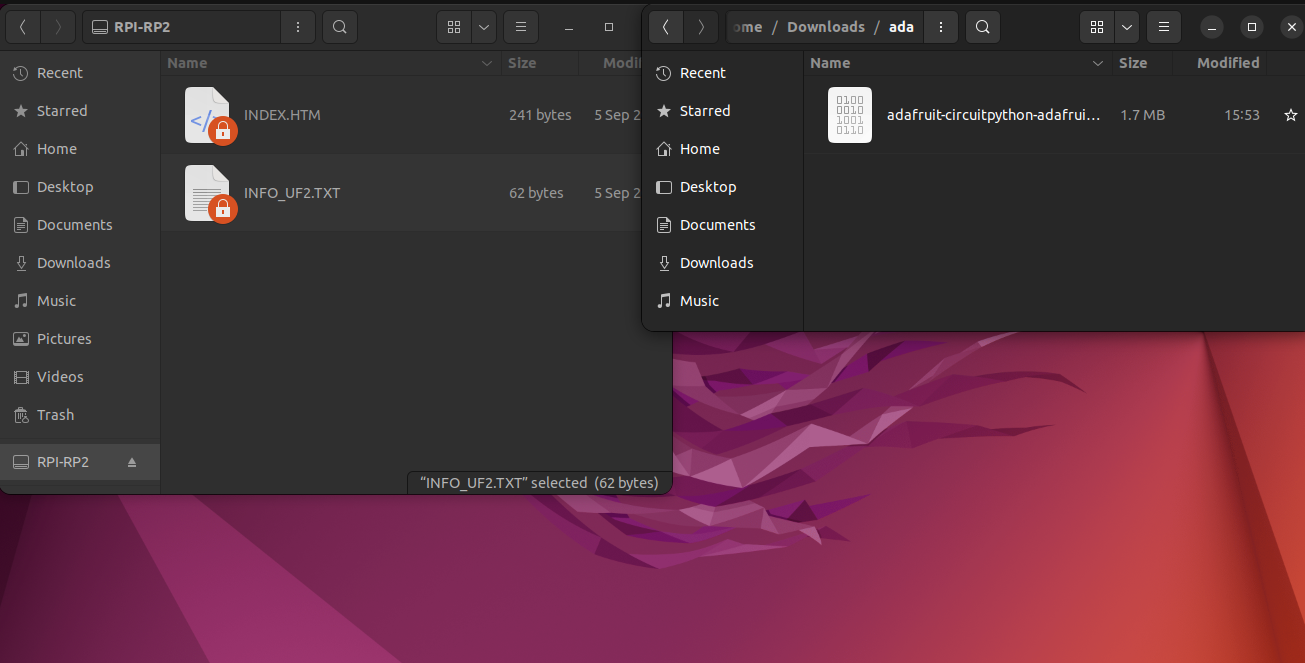Click Downloads in the path breadcrumb
Image resolution: width=1305 pixels, height=663 pixels.
pos(825,27)
